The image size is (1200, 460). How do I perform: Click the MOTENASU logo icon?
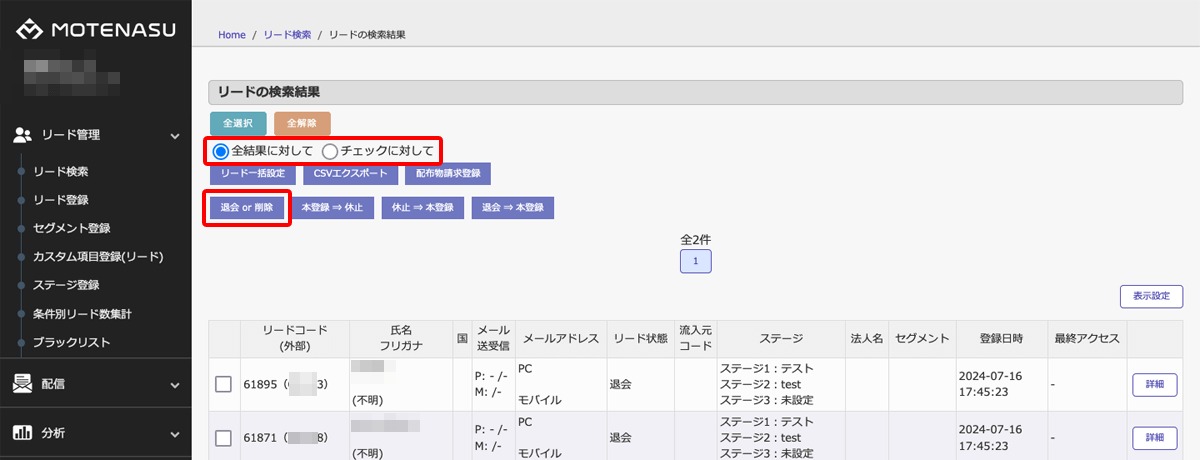[30, 29]
